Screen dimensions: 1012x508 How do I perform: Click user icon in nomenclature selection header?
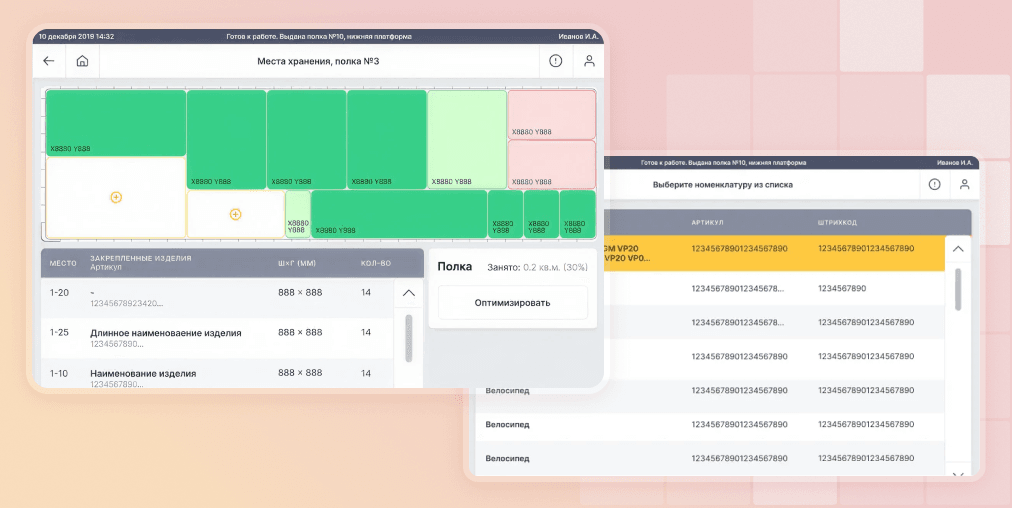tap(965, 184)
